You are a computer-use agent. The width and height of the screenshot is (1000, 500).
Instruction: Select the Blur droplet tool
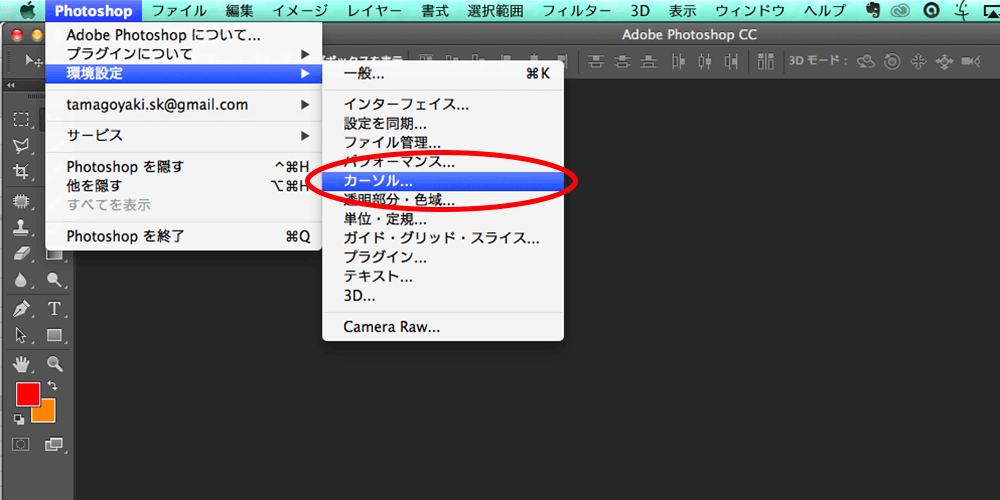(22, 279)
